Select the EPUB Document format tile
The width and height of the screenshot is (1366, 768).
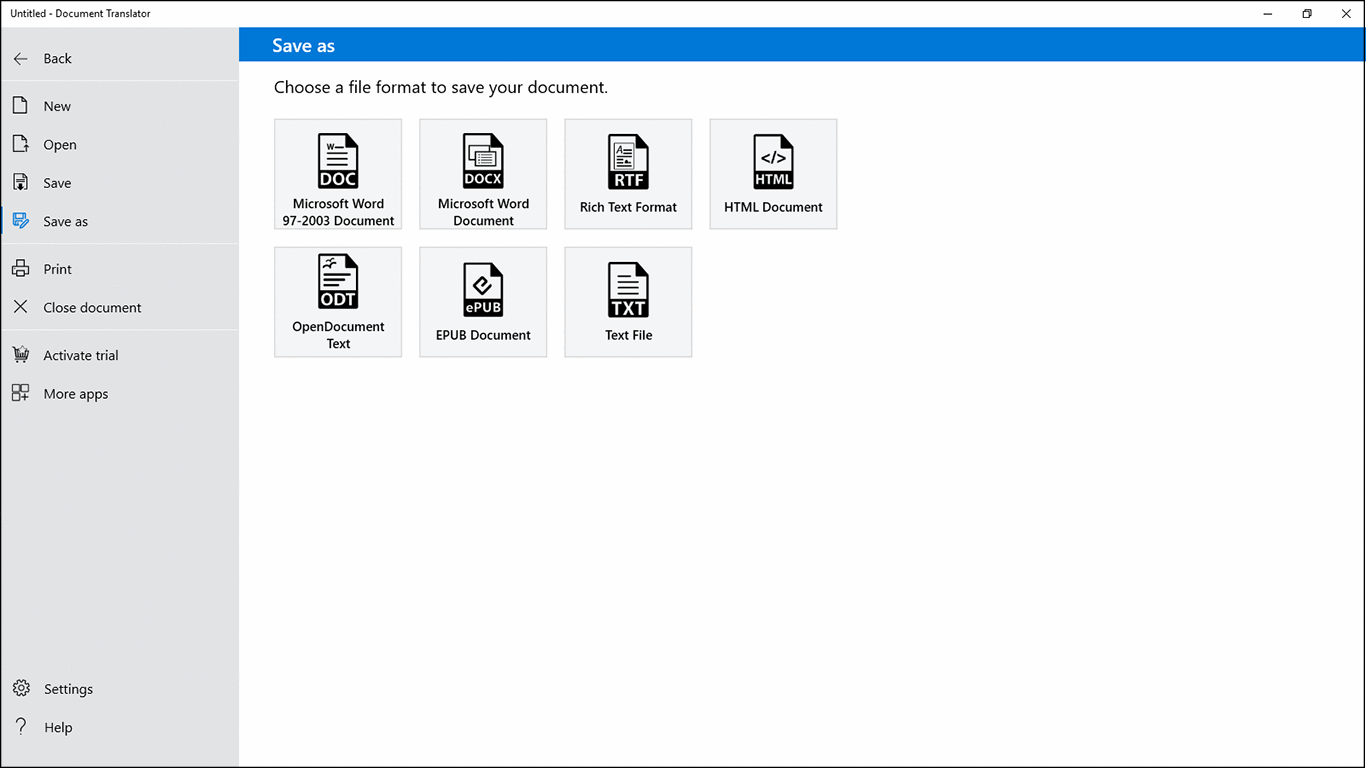pyautogui.click(x=483, y=301)
